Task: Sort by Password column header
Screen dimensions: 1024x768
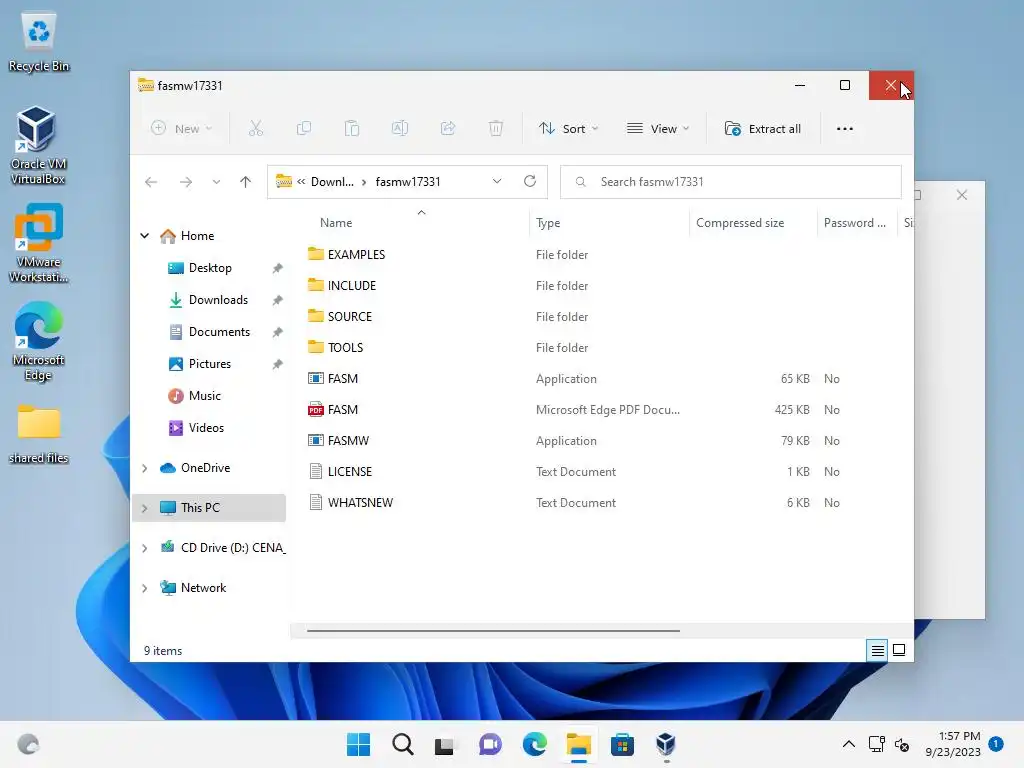Action: (855, 223)
